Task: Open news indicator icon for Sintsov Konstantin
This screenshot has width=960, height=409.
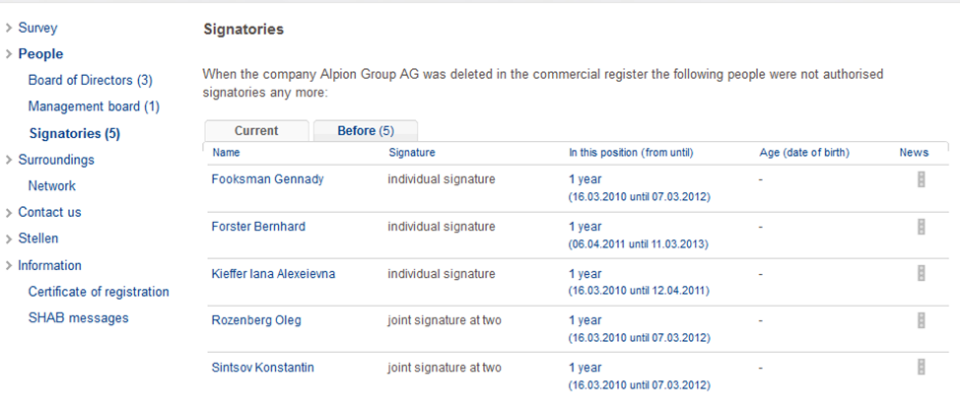Action: [921, 367]
